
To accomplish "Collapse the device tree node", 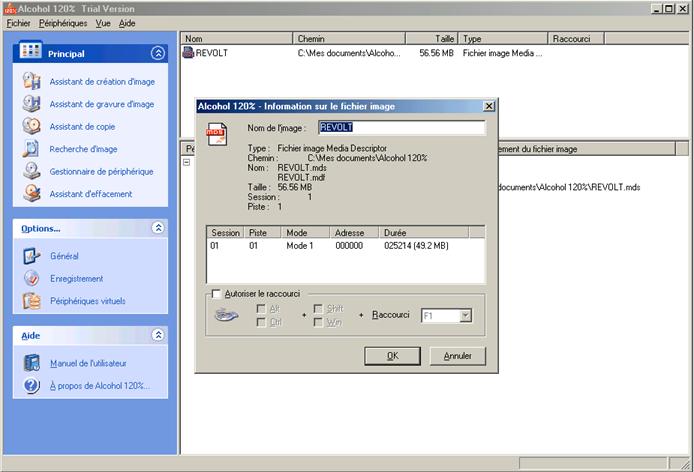I will coord(187,162).
